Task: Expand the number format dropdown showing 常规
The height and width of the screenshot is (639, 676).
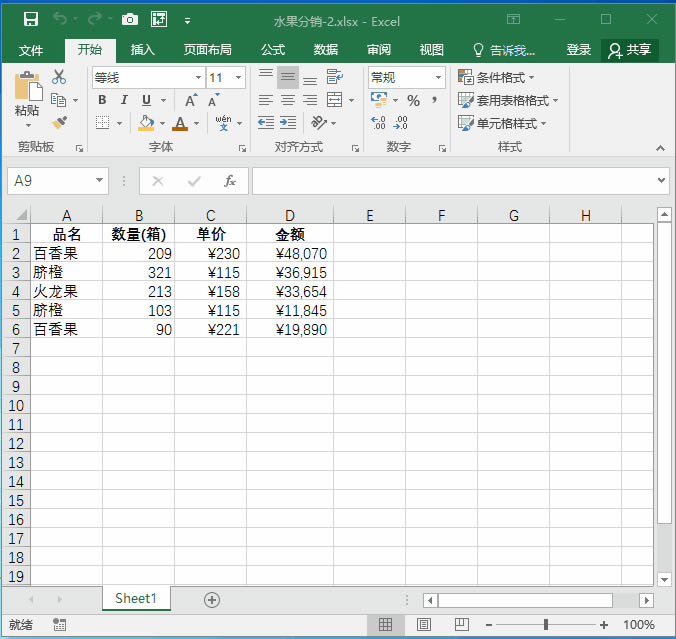Action: click(x=438, y=77)
